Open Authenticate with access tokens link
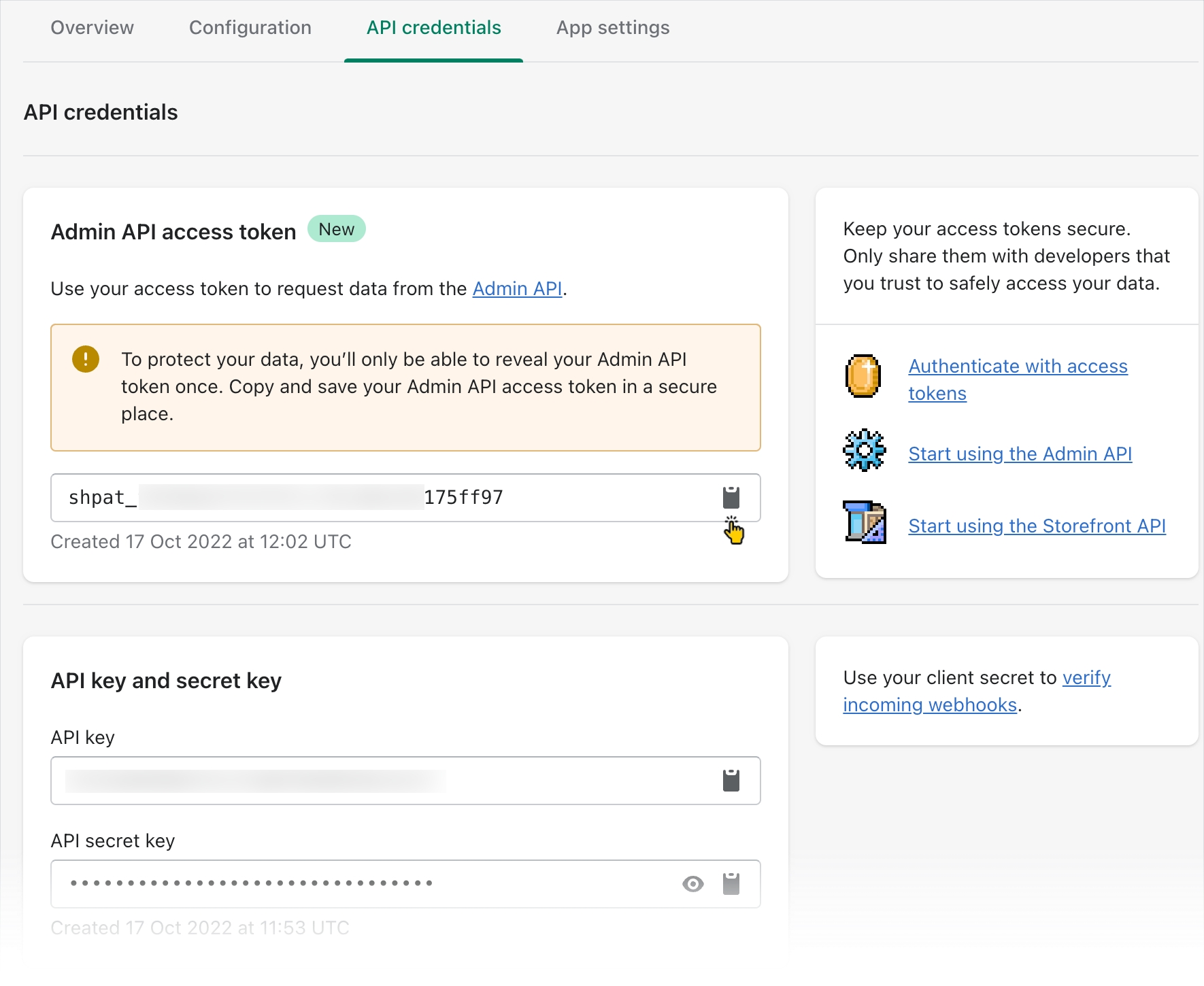This screenshot has height=986, width=1204. [x=1018, y=367]
